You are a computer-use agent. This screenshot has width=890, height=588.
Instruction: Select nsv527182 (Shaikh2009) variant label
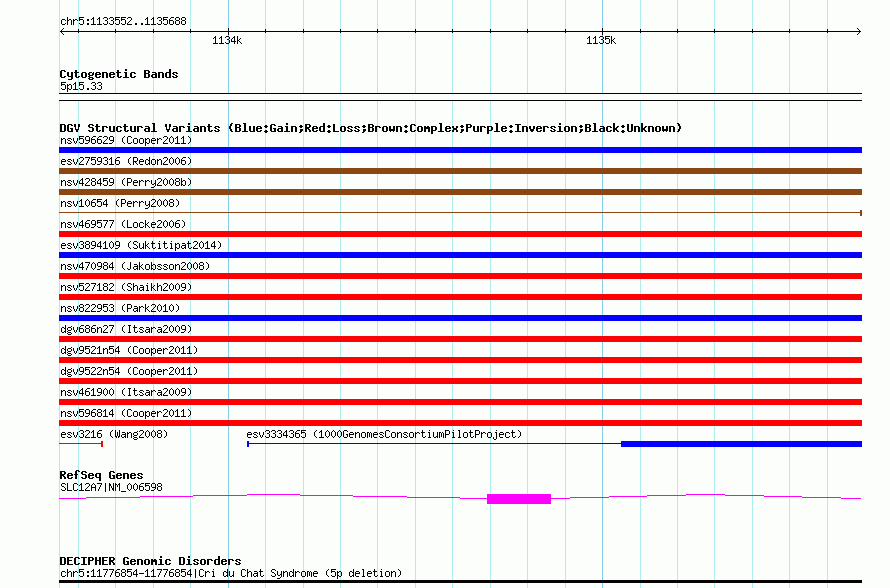(x=126, y=287)
